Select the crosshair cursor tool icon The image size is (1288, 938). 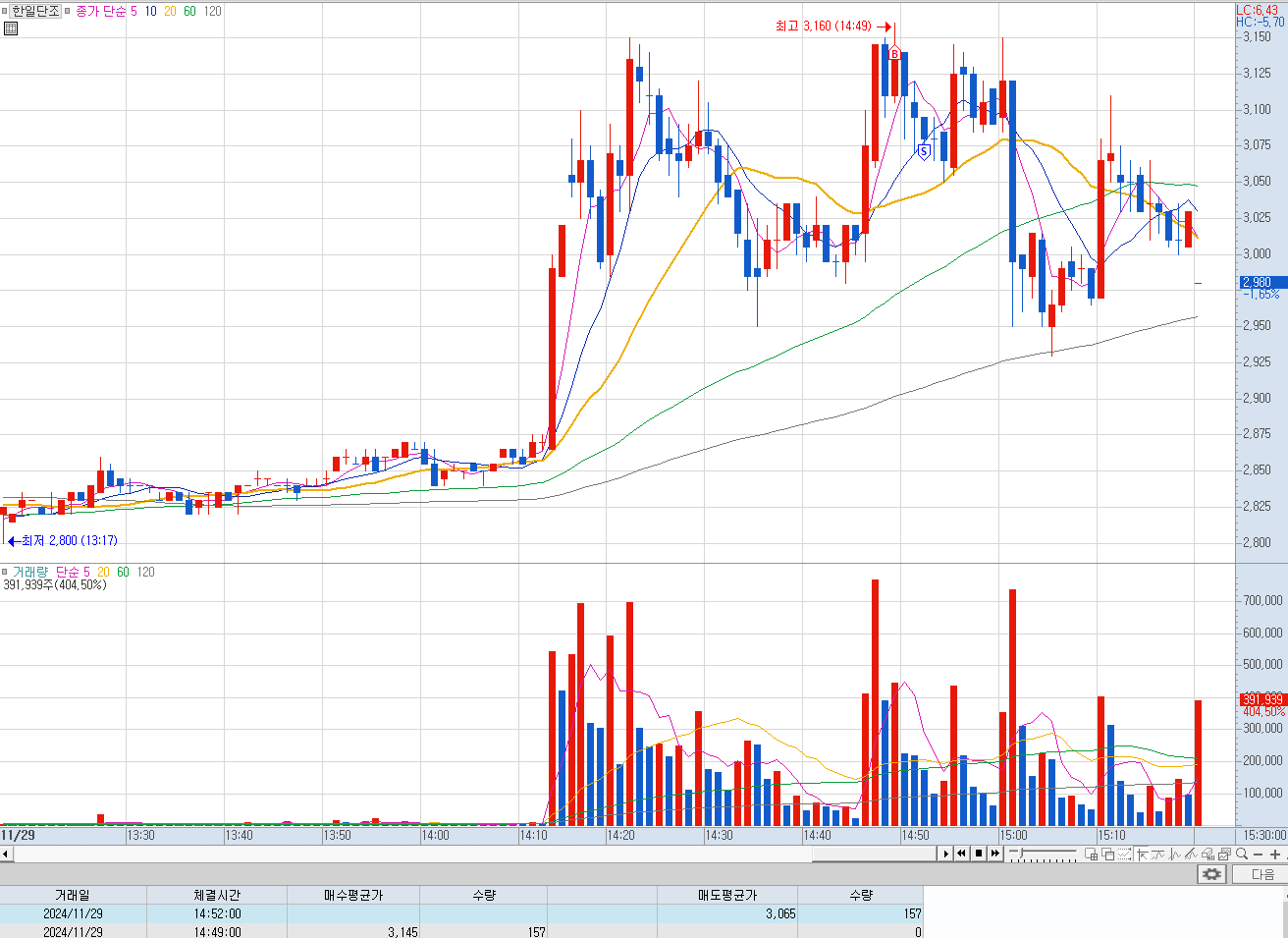pyautogui.click(x=1142, y=854)
